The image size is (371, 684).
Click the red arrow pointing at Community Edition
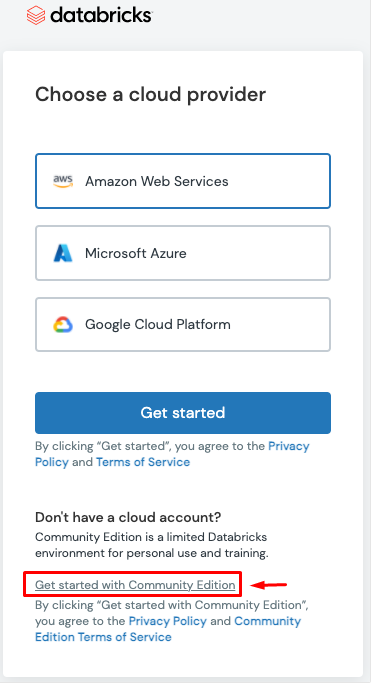coord(268,585)
